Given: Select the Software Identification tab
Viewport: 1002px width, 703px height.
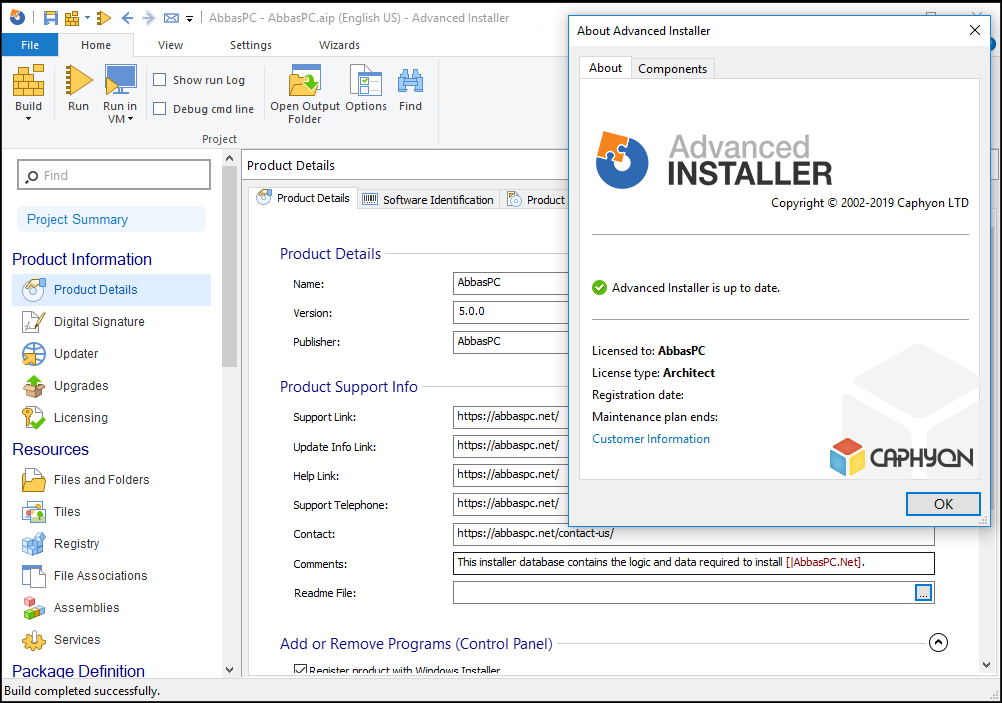Looking at the screenshot, I should (428, 199).
